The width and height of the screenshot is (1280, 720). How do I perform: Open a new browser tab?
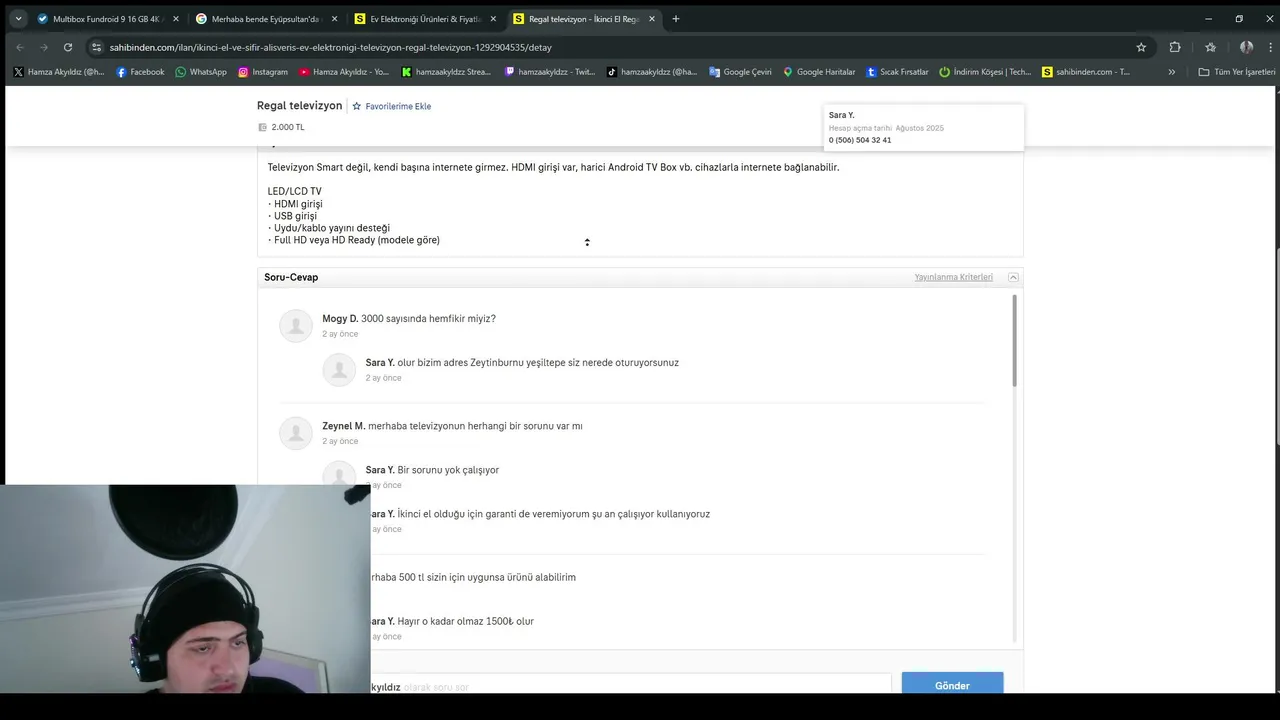pyautogui.click(x=676, y=19)
